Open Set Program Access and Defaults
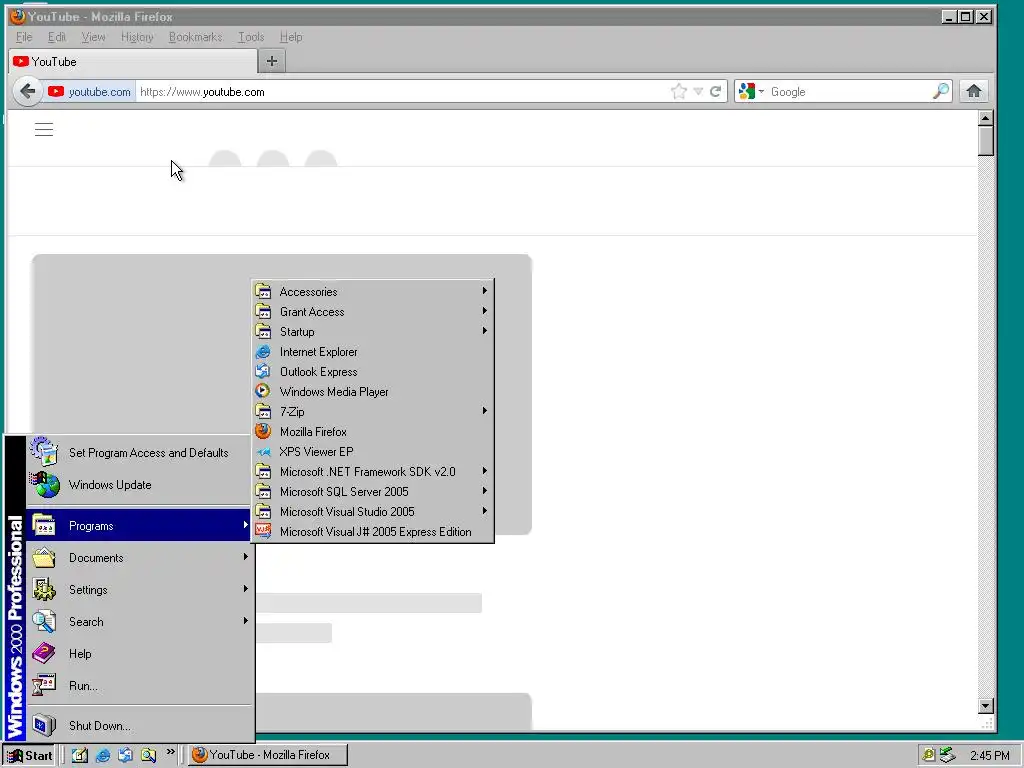Screen dimensions: 1024x768 pyautogui.click(x=138, y=453)
